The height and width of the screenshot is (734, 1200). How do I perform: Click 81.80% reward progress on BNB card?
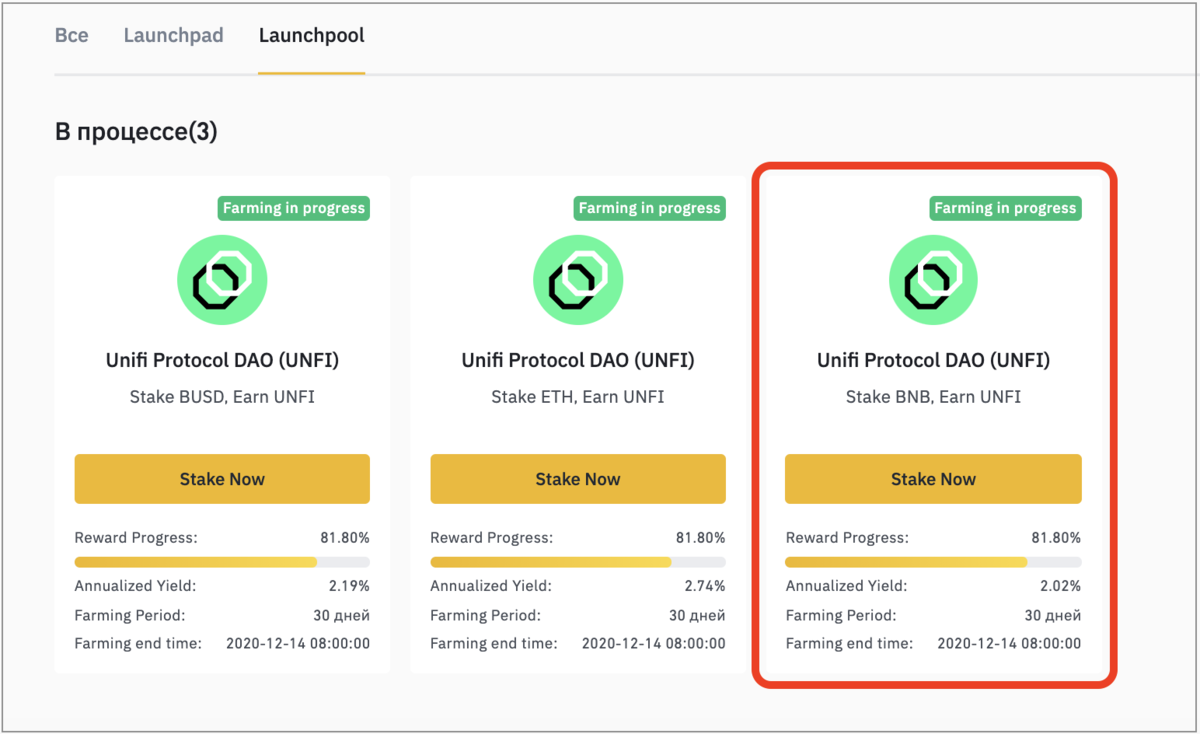pyautogui.click(x=1056, y=537)
